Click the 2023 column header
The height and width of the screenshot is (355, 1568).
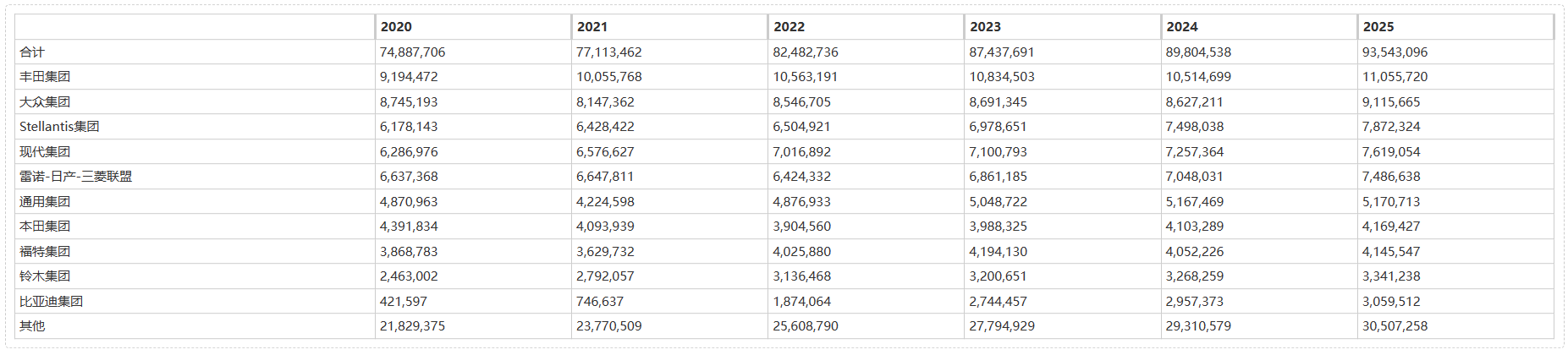[x=985, y=27]
